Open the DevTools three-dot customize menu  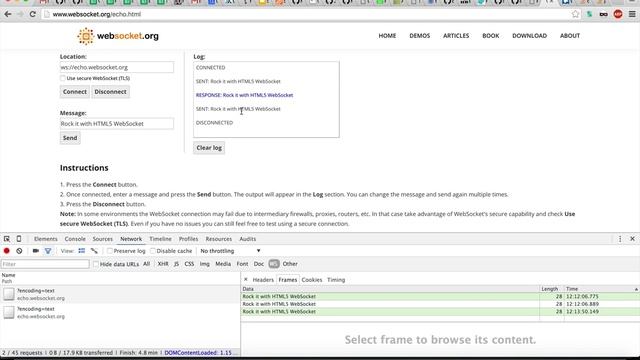(620, 239)
